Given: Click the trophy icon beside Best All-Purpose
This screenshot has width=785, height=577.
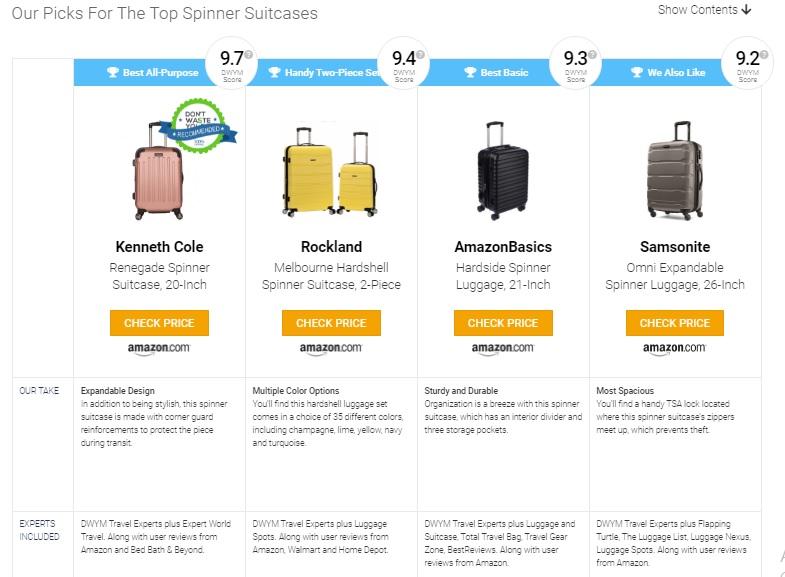Looking at the screenshot, I should [113, 73].
